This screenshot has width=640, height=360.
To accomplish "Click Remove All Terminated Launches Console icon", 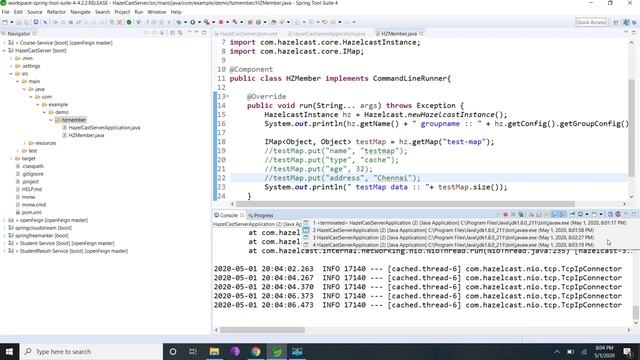I will [521, 214].
